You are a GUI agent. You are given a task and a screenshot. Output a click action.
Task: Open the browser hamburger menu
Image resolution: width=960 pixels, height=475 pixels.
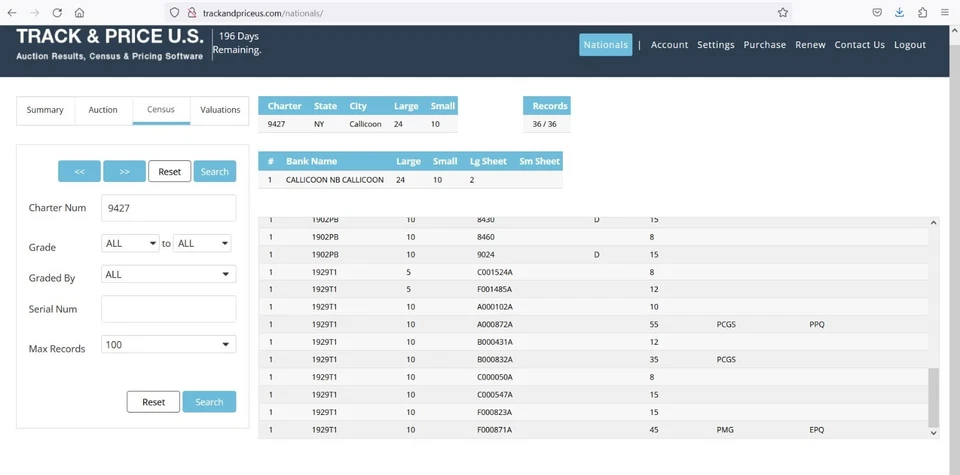click(945, 13)
